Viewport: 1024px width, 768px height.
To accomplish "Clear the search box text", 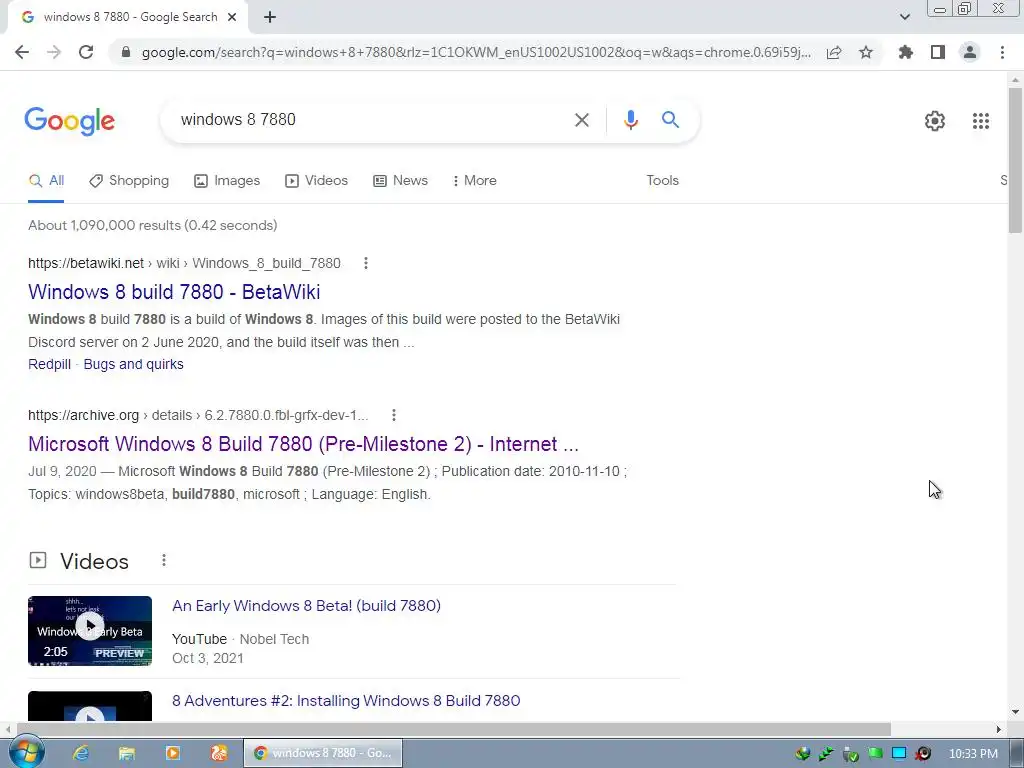I will click(581, 120).
